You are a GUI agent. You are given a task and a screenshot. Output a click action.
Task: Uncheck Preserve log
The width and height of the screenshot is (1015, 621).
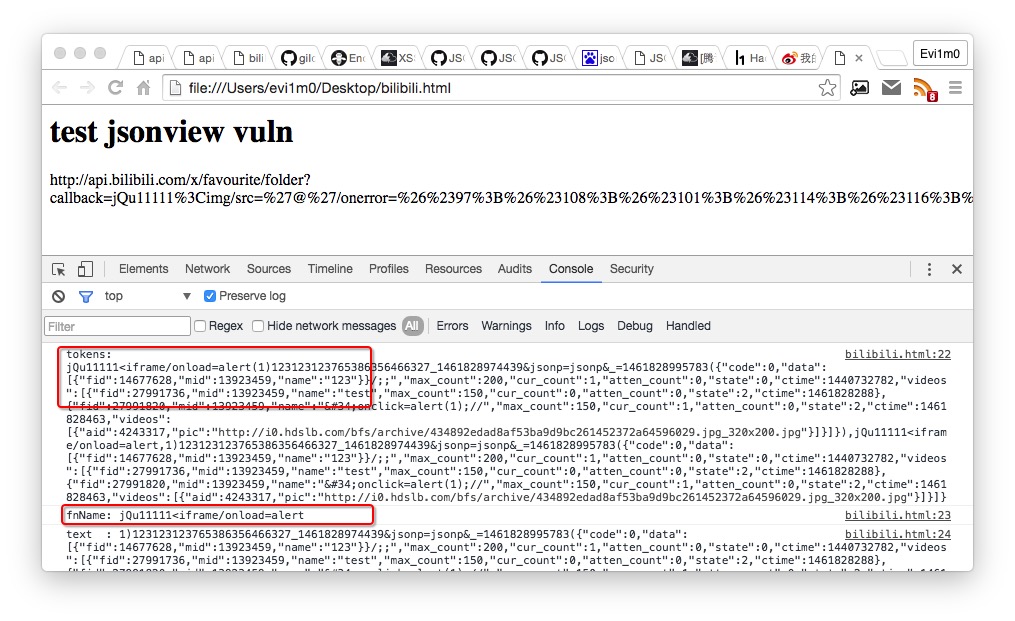pos(210,296)
